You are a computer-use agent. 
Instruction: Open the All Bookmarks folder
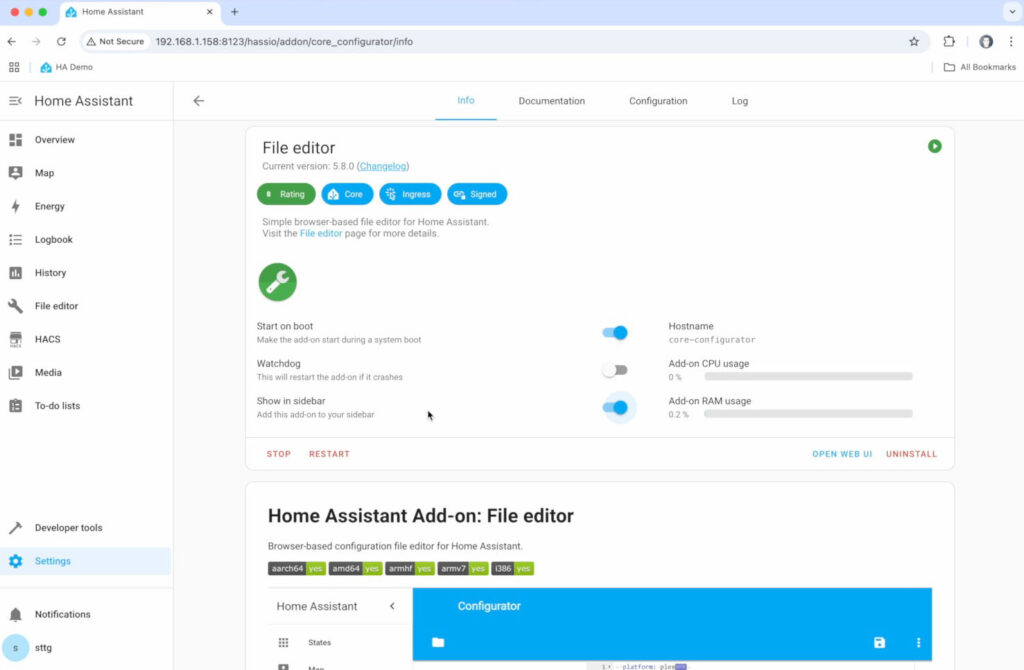pos(980,67)
